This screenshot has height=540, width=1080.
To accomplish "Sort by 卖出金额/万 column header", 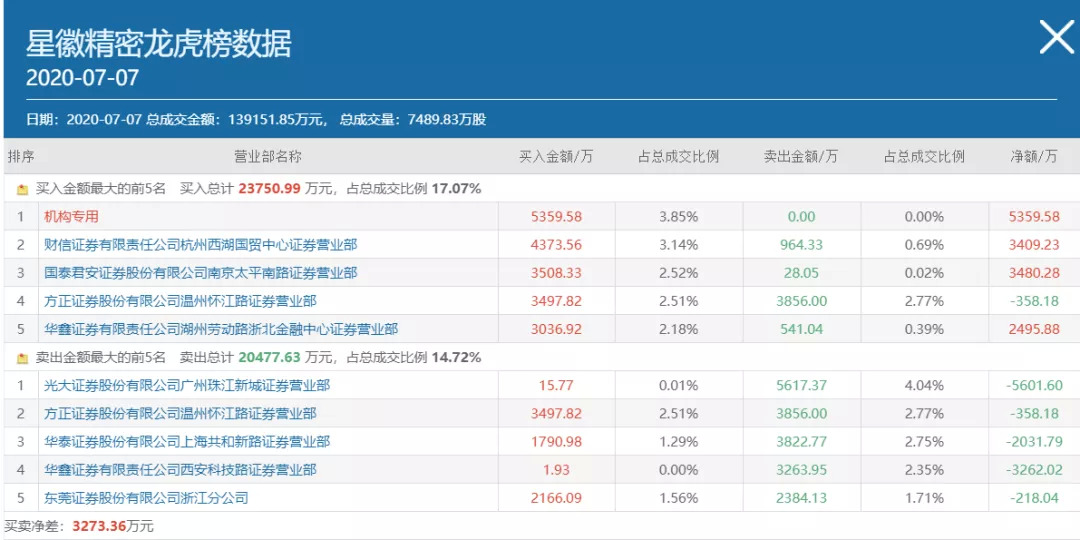I will [801, 156].
